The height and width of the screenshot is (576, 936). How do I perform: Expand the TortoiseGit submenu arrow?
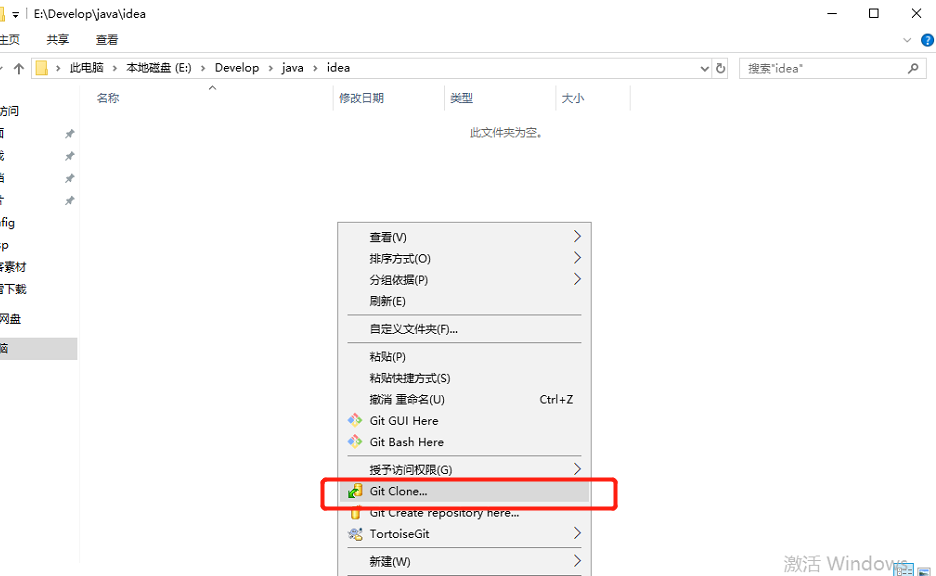(x=577, y=533)
